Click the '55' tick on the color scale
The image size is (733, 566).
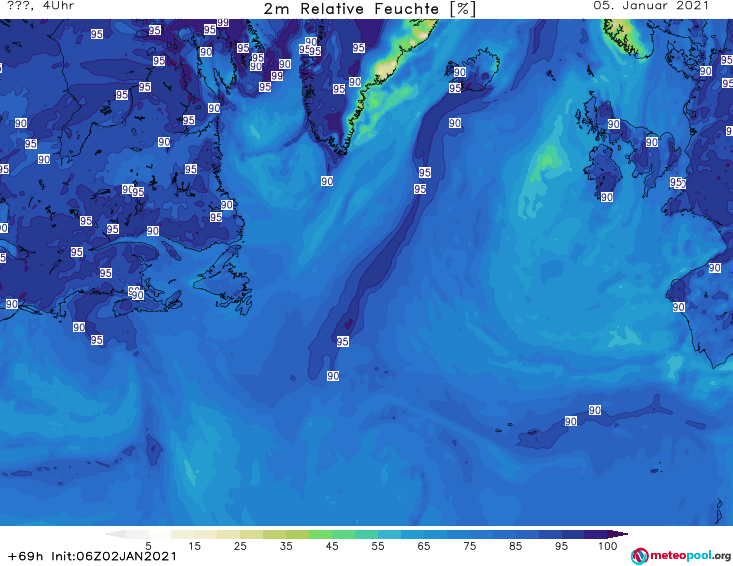(x=378, y=546)
